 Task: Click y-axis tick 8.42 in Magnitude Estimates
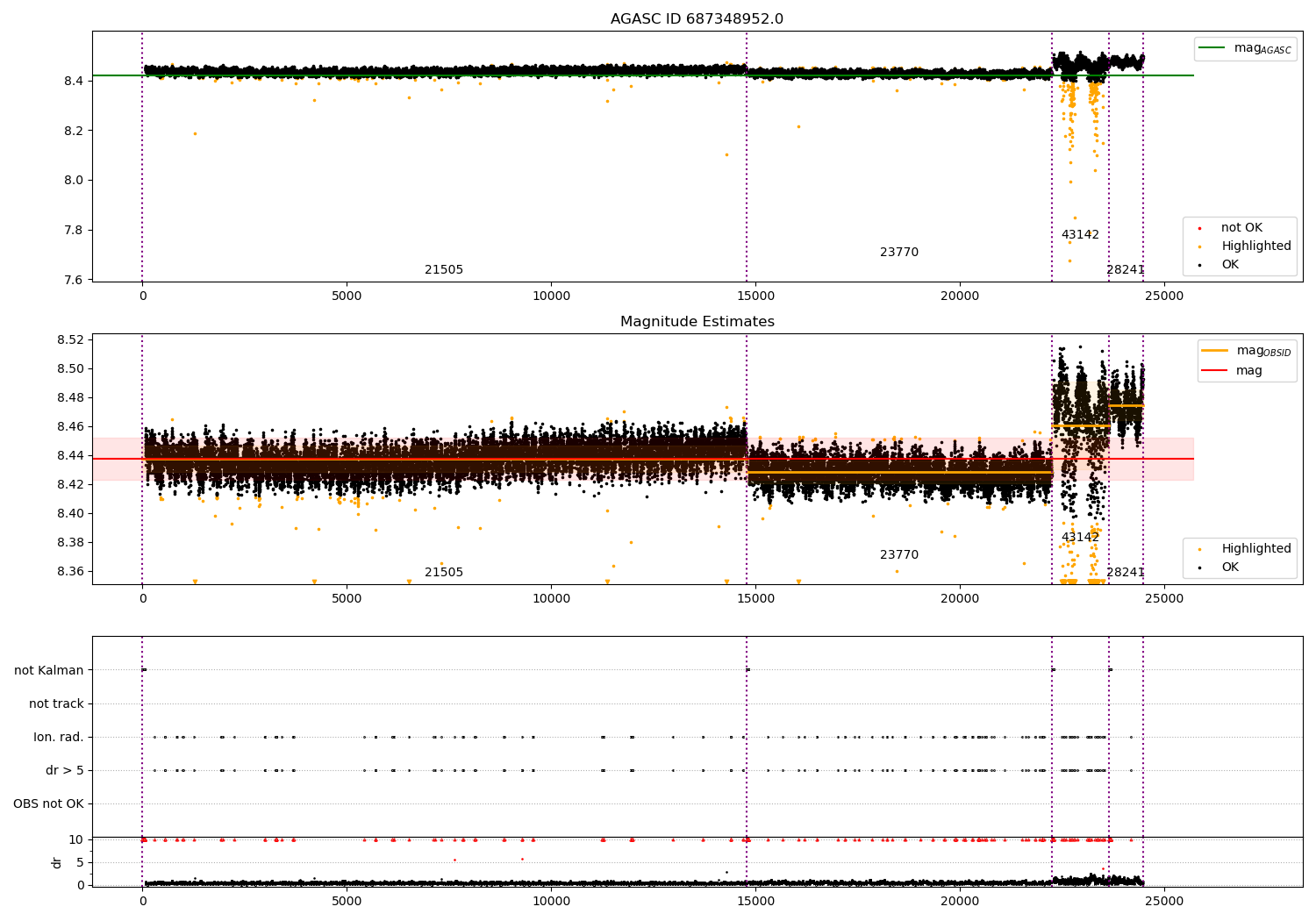click(x=69, y=485)
